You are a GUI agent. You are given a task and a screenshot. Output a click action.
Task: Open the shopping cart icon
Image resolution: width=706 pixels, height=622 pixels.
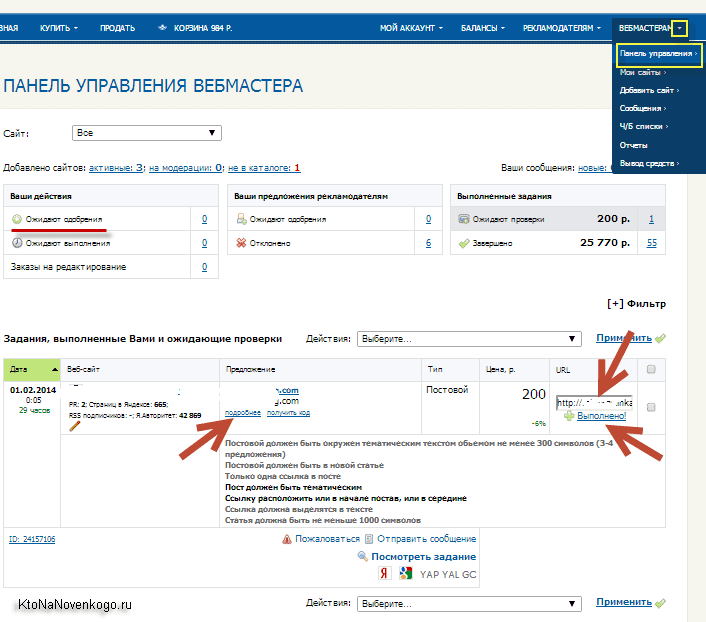163,27
